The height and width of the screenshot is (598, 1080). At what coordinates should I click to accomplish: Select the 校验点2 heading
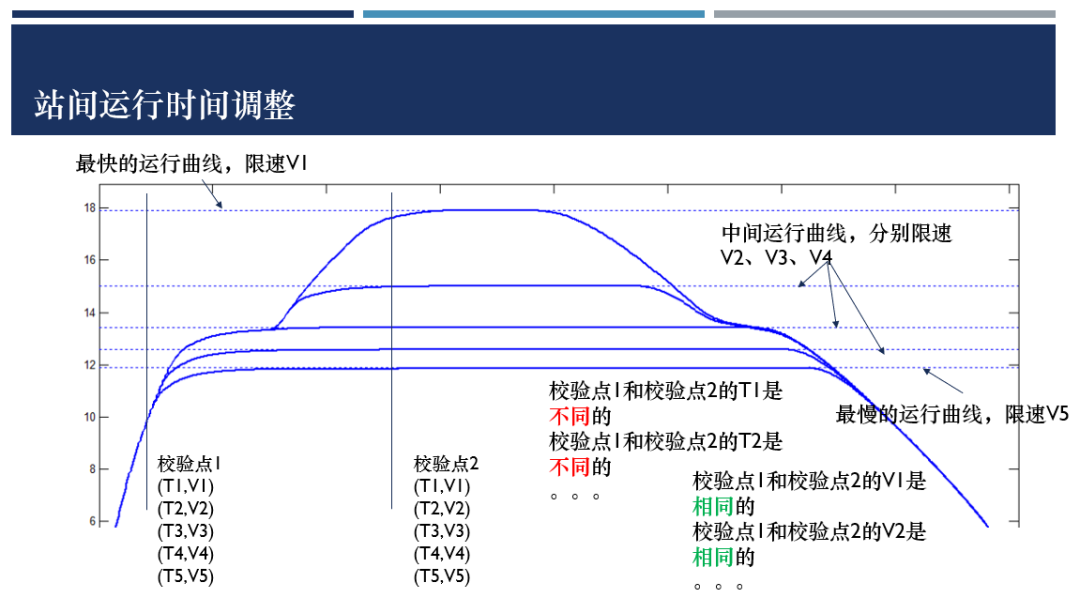(x=446, y=464)
